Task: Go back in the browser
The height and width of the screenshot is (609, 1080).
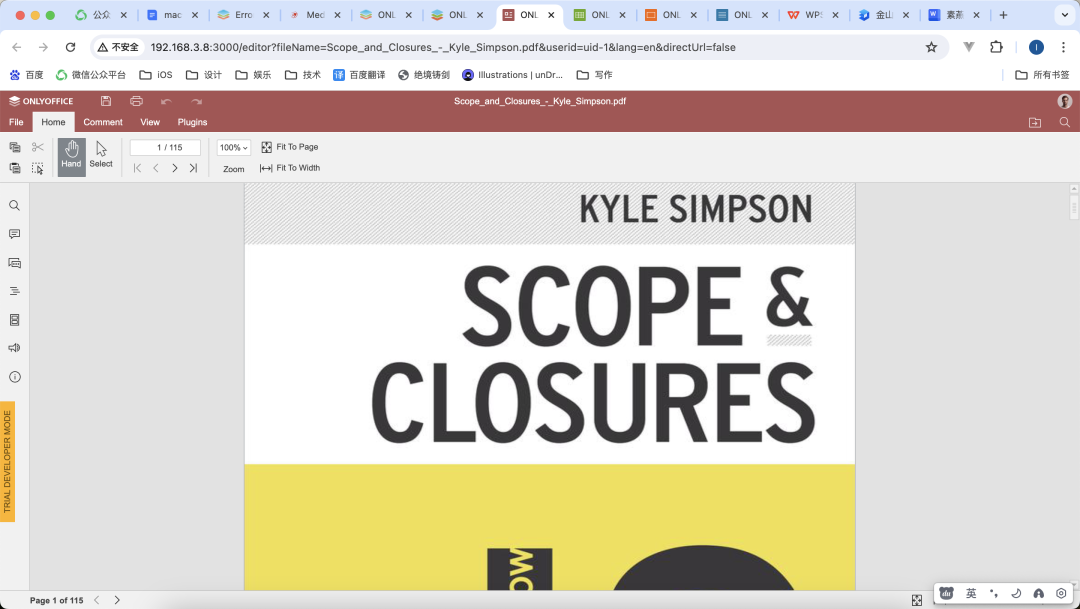Action: [17, 47]
